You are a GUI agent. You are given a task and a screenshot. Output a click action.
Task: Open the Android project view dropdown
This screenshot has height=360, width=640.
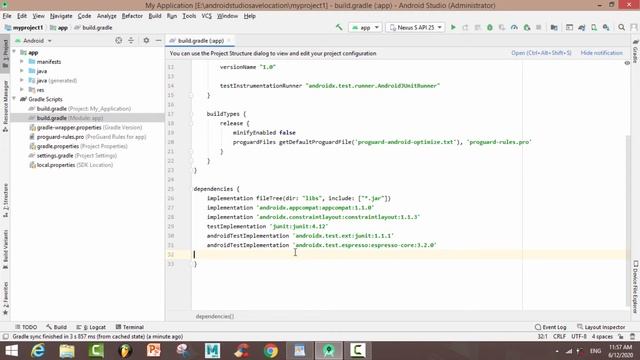pos(33,40)
